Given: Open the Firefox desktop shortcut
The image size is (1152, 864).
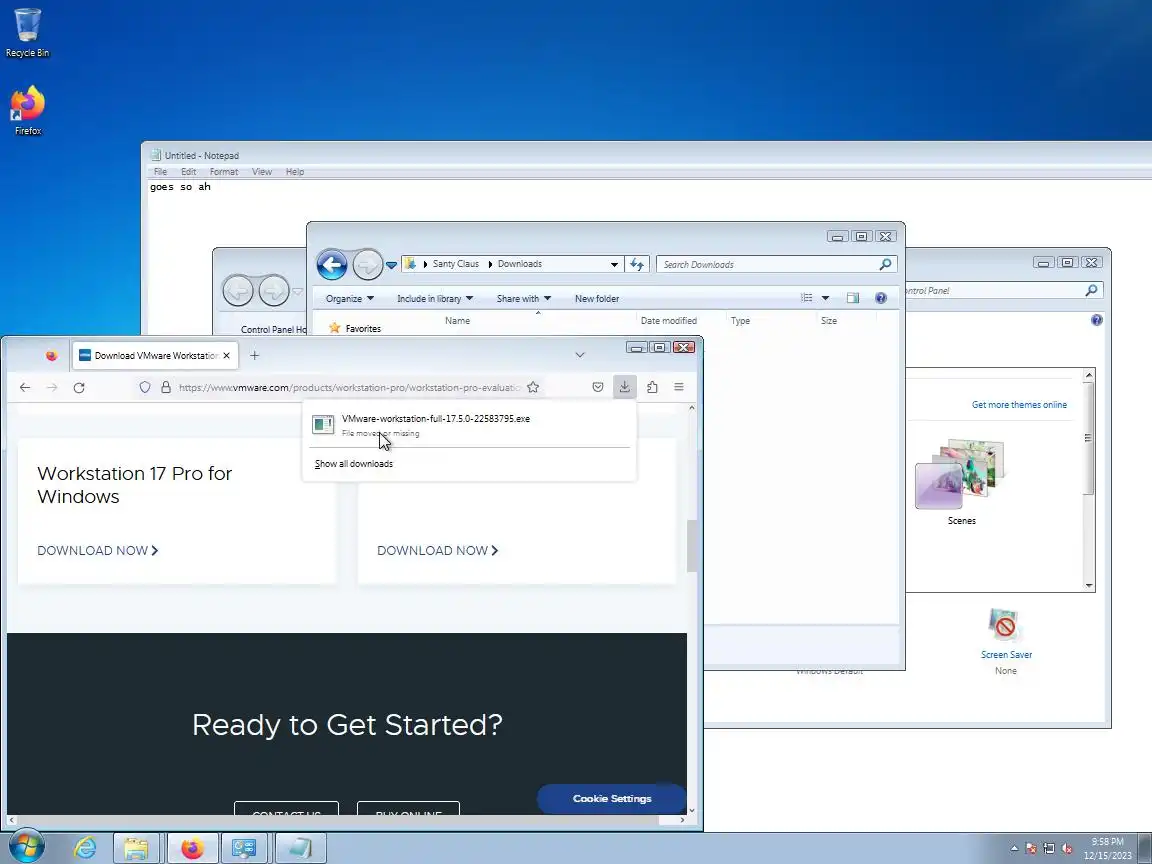Looking at the screenshot, I should click(x=27, y=111).
